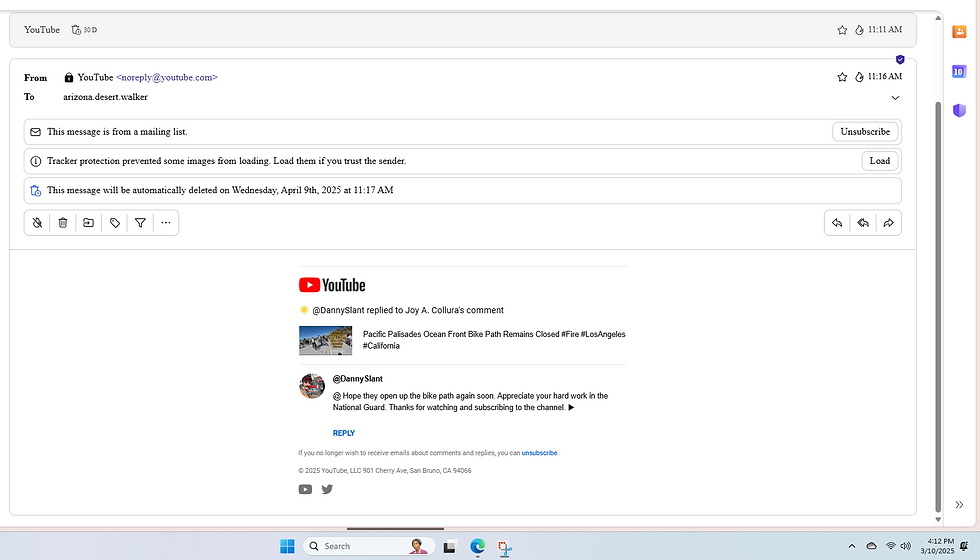
Task: Open the move-to-folder menu
Action: (89, 222)
